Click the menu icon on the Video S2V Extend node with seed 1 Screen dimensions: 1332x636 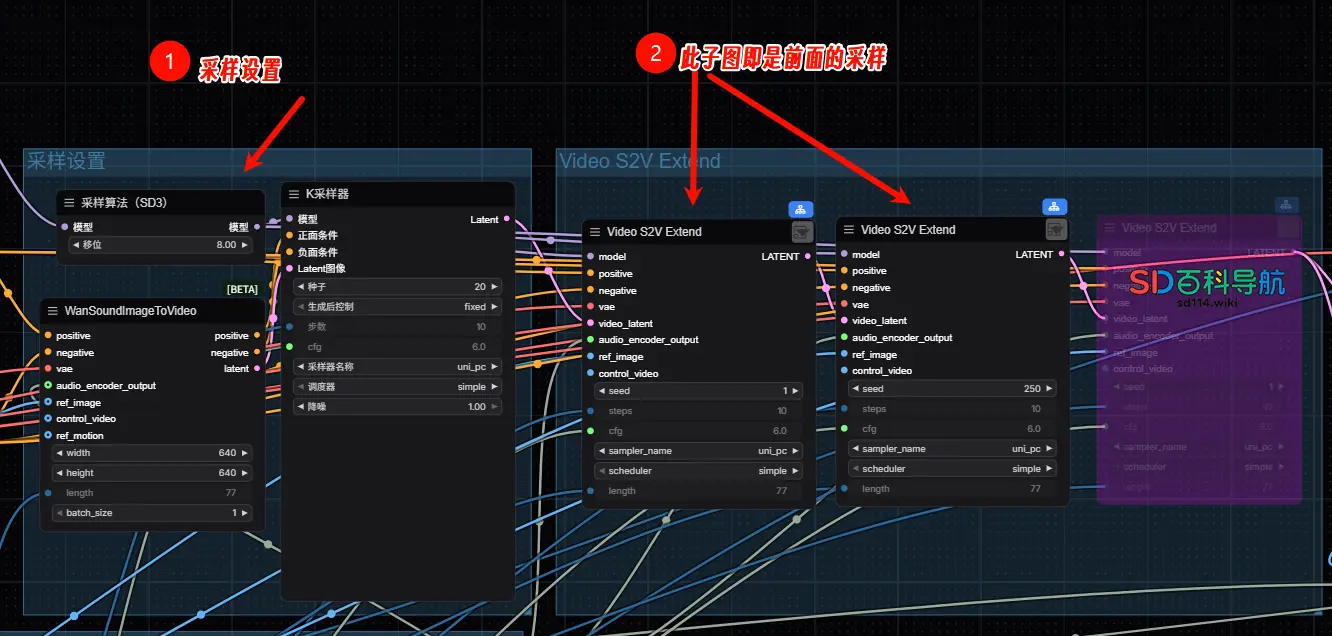(x=595, y=232)
